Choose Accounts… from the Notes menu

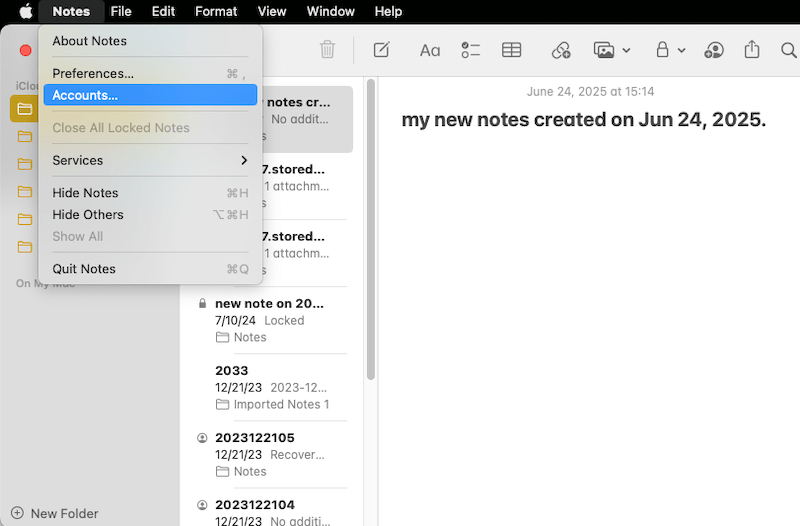pyautogui.click(x=150, y=95)
